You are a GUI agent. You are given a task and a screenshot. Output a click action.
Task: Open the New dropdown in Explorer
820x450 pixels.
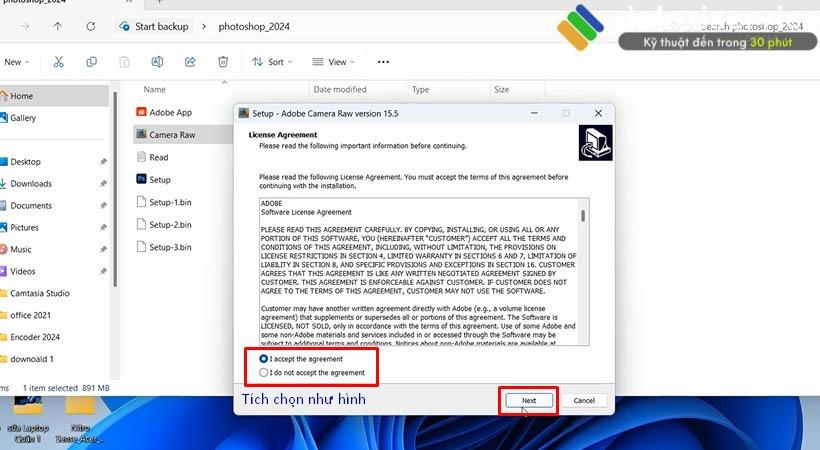click(x=16, y=62)
